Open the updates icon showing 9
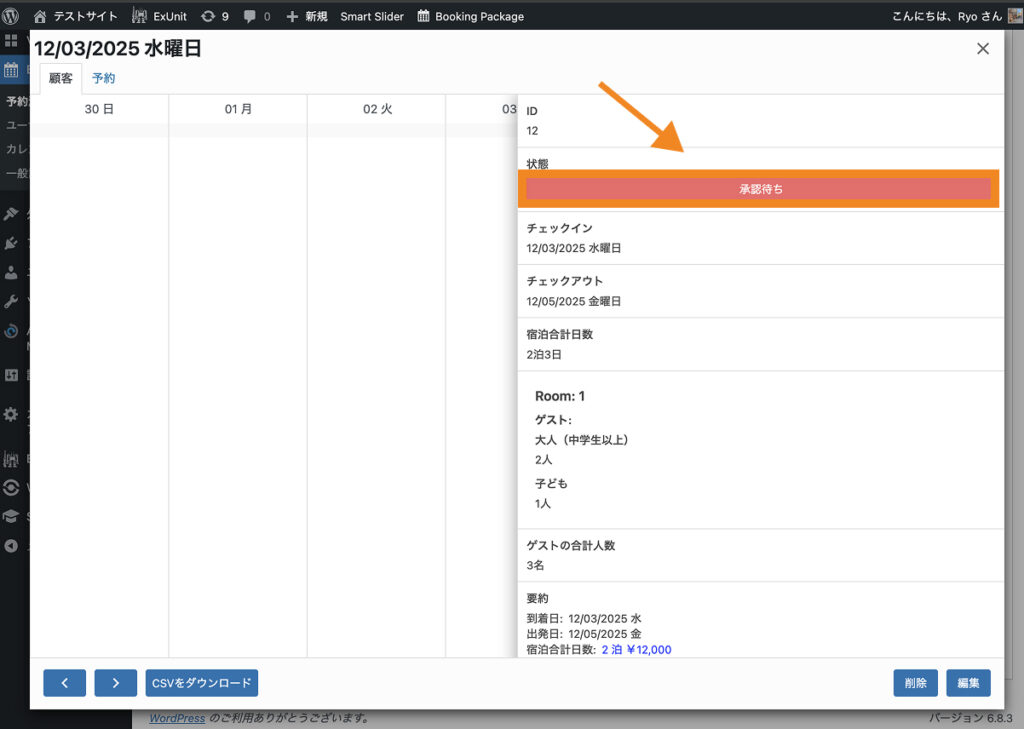Image resolution: width=1024 pixels, height=729 pixels. pyautogui.click(x=208, y=16)
